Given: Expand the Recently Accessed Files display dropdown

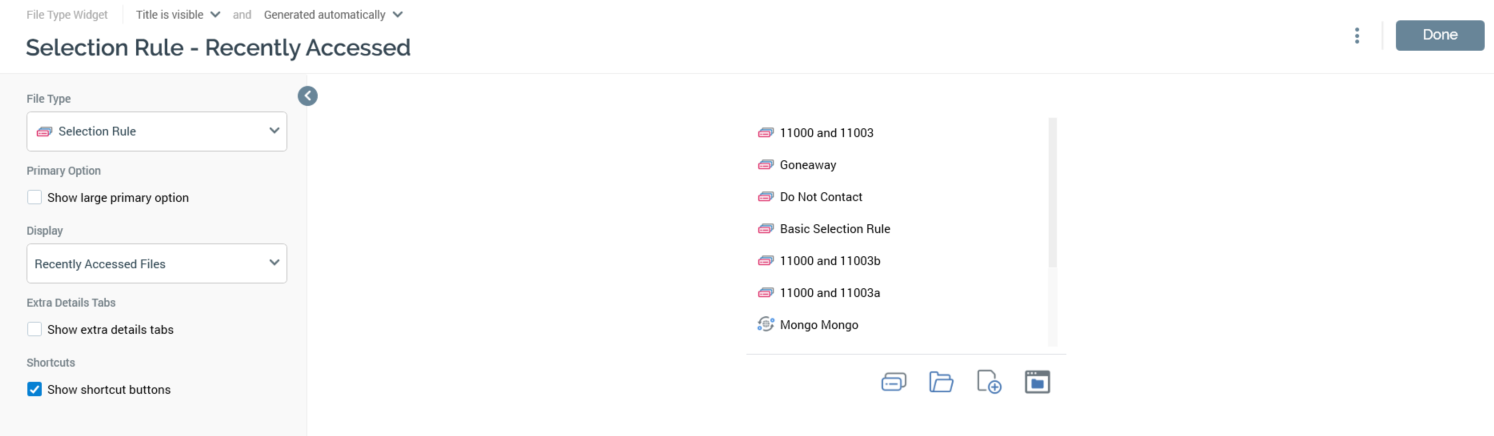Looking at the screenshot, I should (x=157, y=264).
